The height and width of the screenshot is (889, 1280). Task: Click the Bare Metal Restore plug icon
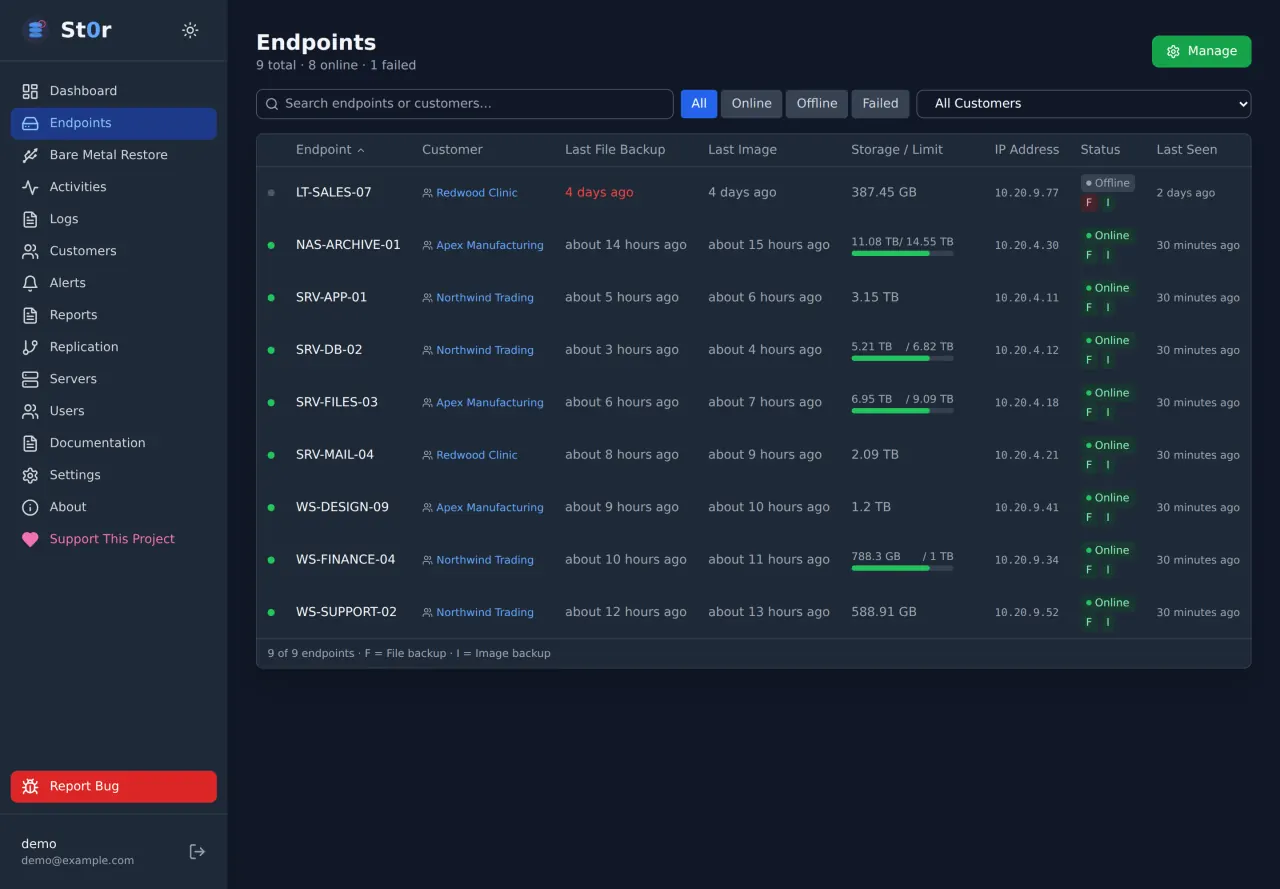tap(30, 155)
